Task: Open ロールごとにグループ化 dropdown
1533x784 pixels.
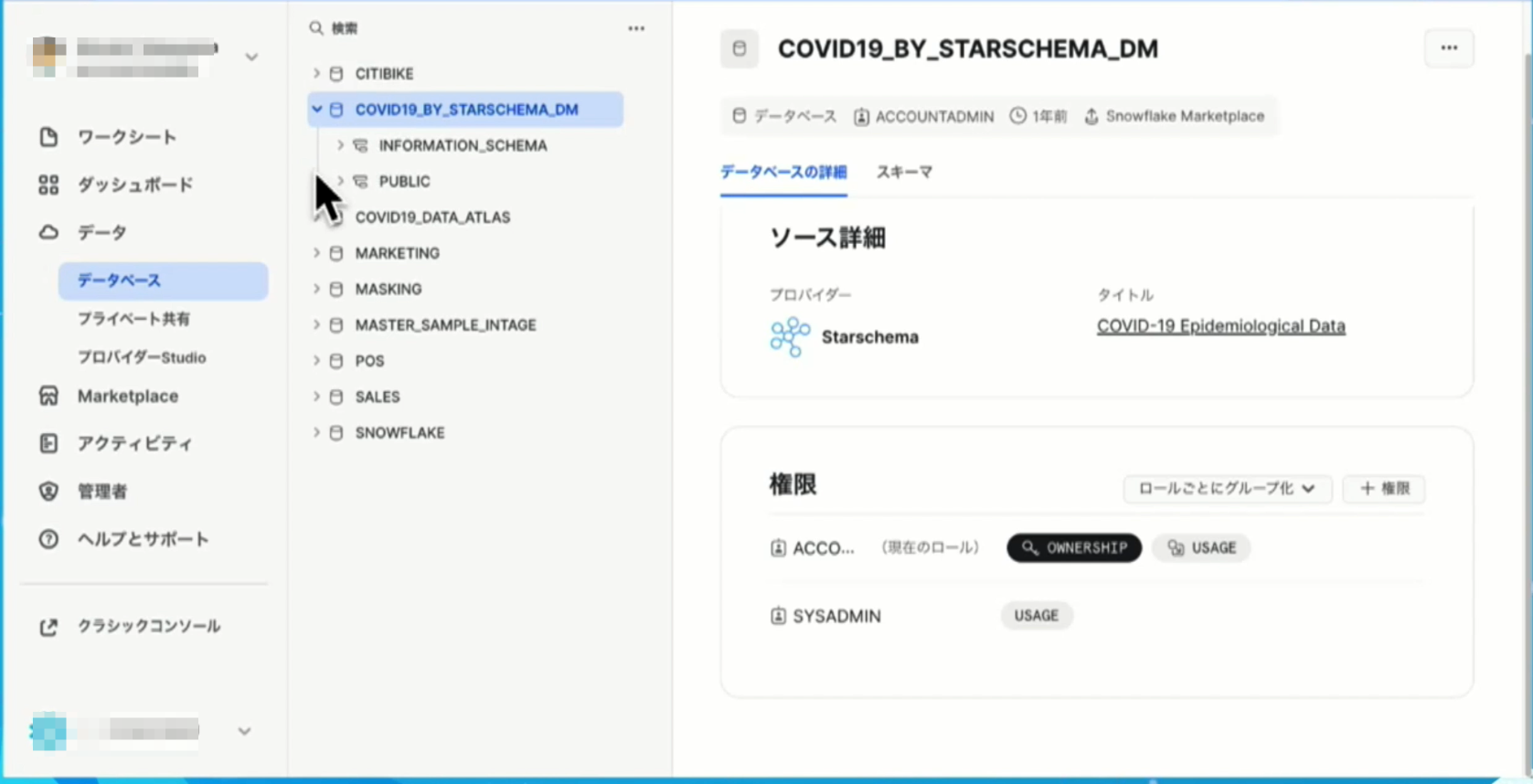Action: (x=1227, y=489)
